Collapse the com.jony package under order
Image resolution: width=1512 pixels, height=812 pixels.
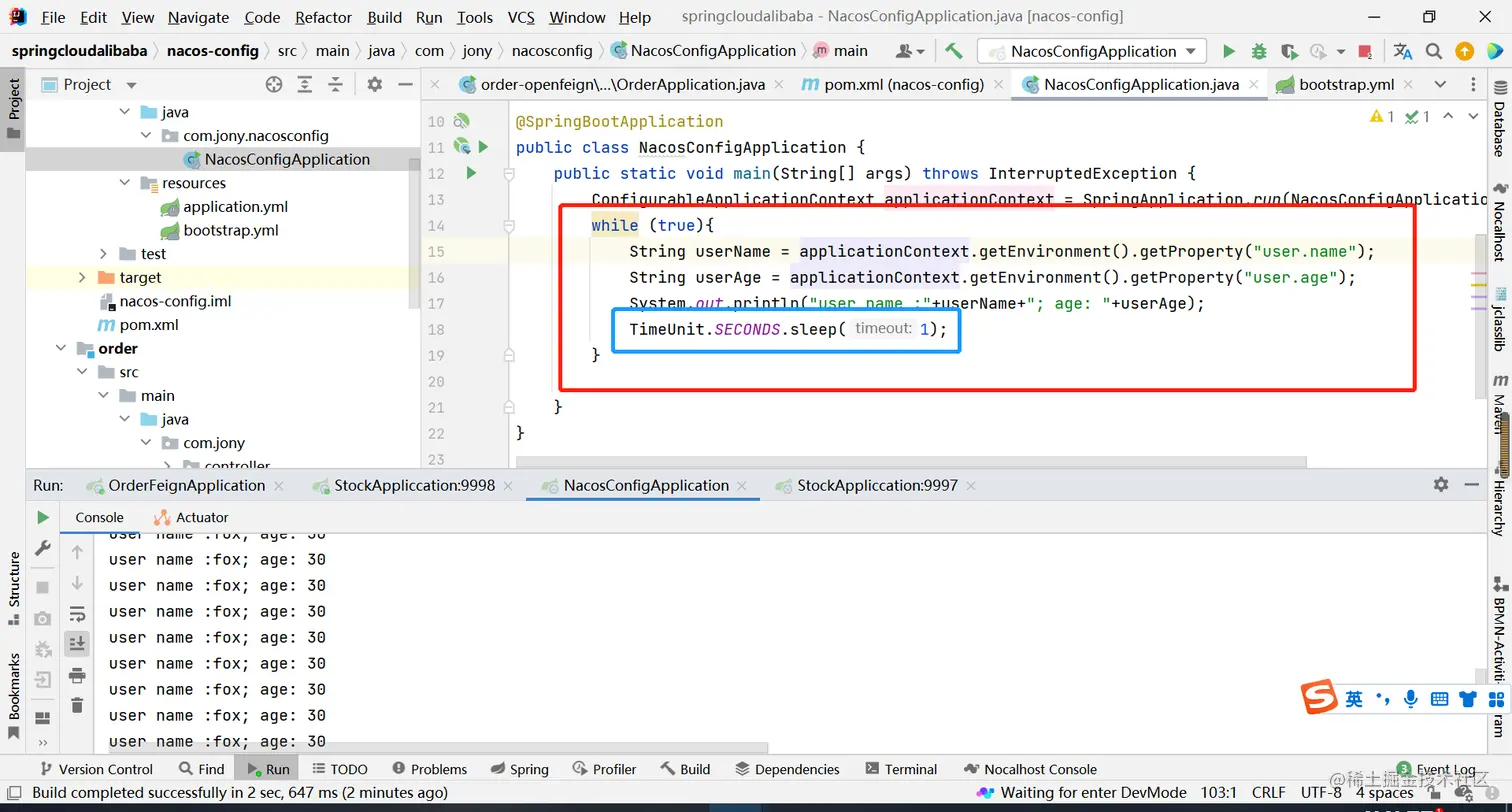pos(146,443)
